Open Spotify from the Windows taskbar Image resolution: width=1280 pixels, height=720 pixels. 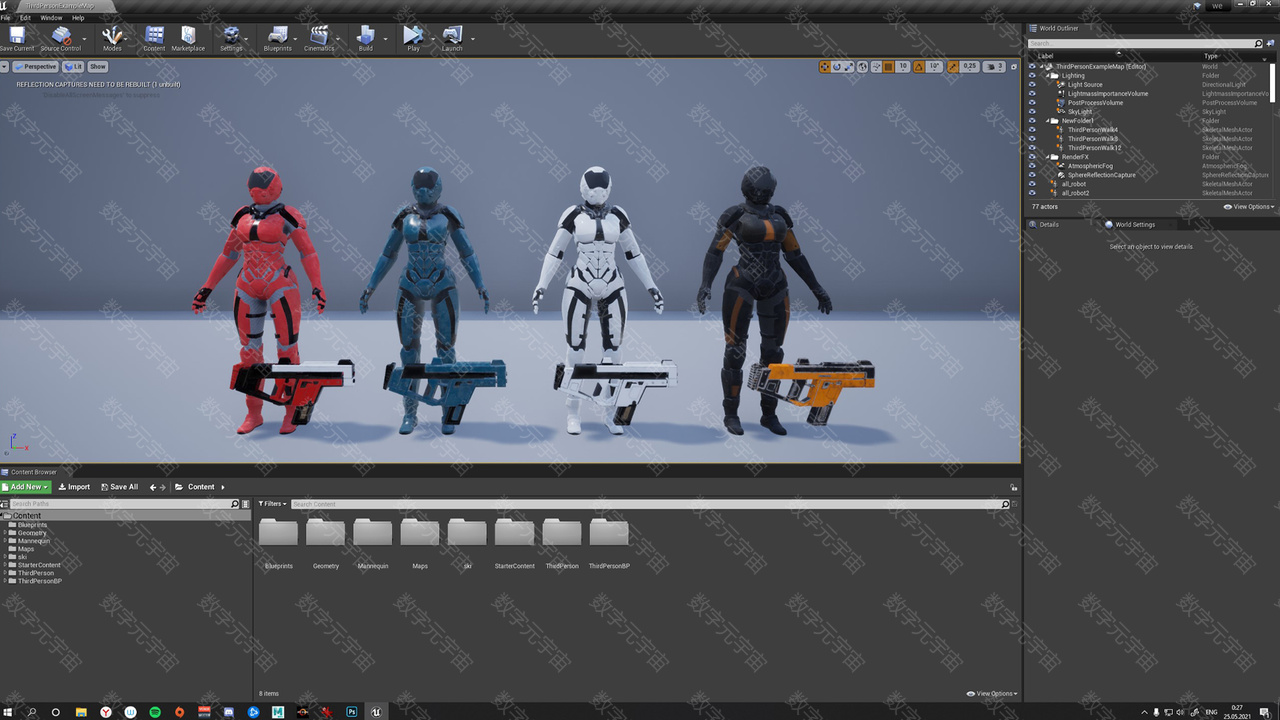(155, 712)
